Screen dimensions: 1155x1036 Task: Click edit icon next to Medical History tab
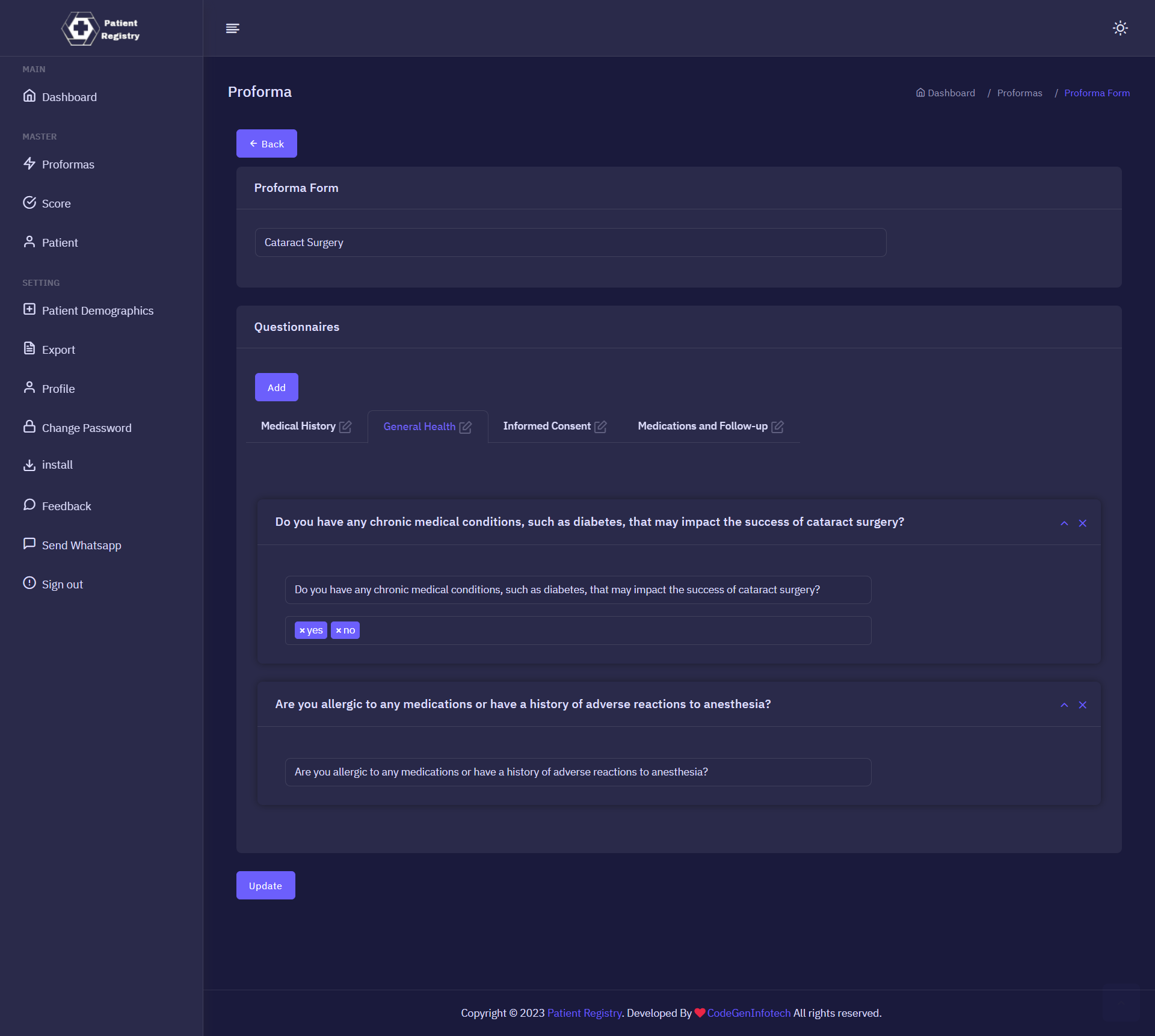[x=345, y=427]
